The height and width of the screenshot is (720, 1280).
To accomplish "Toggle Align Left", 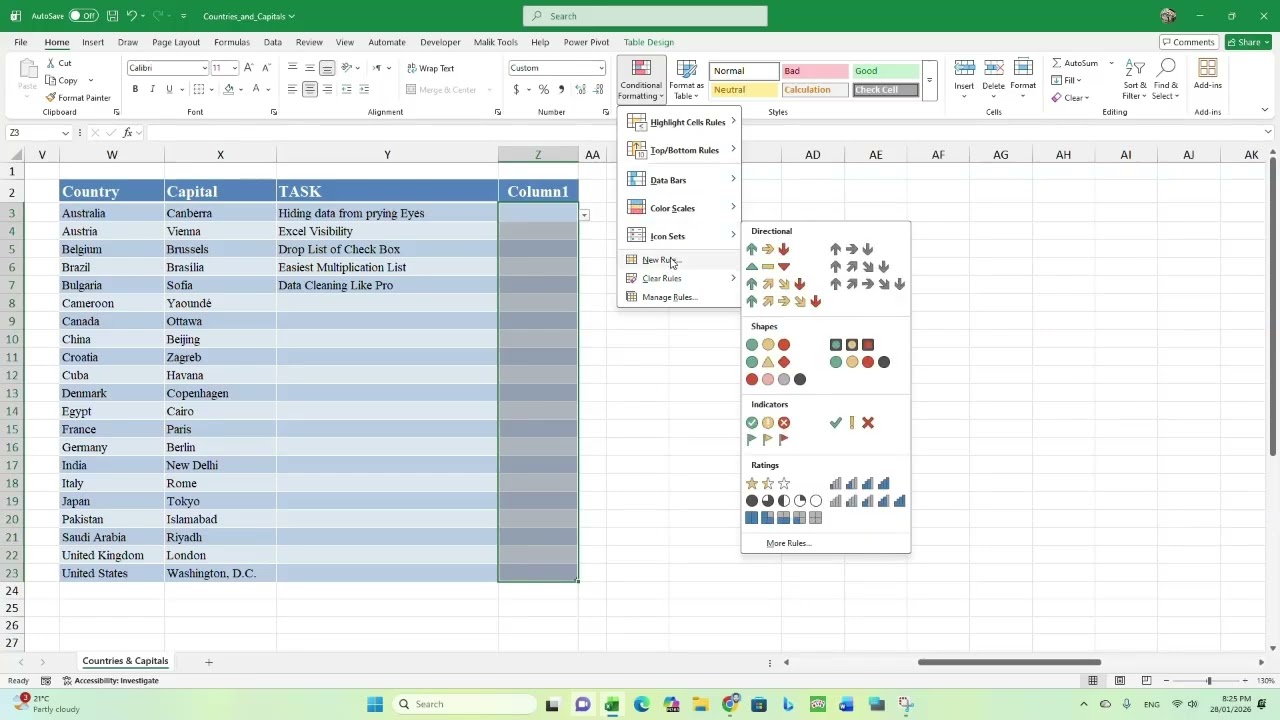I will [292, 90].
